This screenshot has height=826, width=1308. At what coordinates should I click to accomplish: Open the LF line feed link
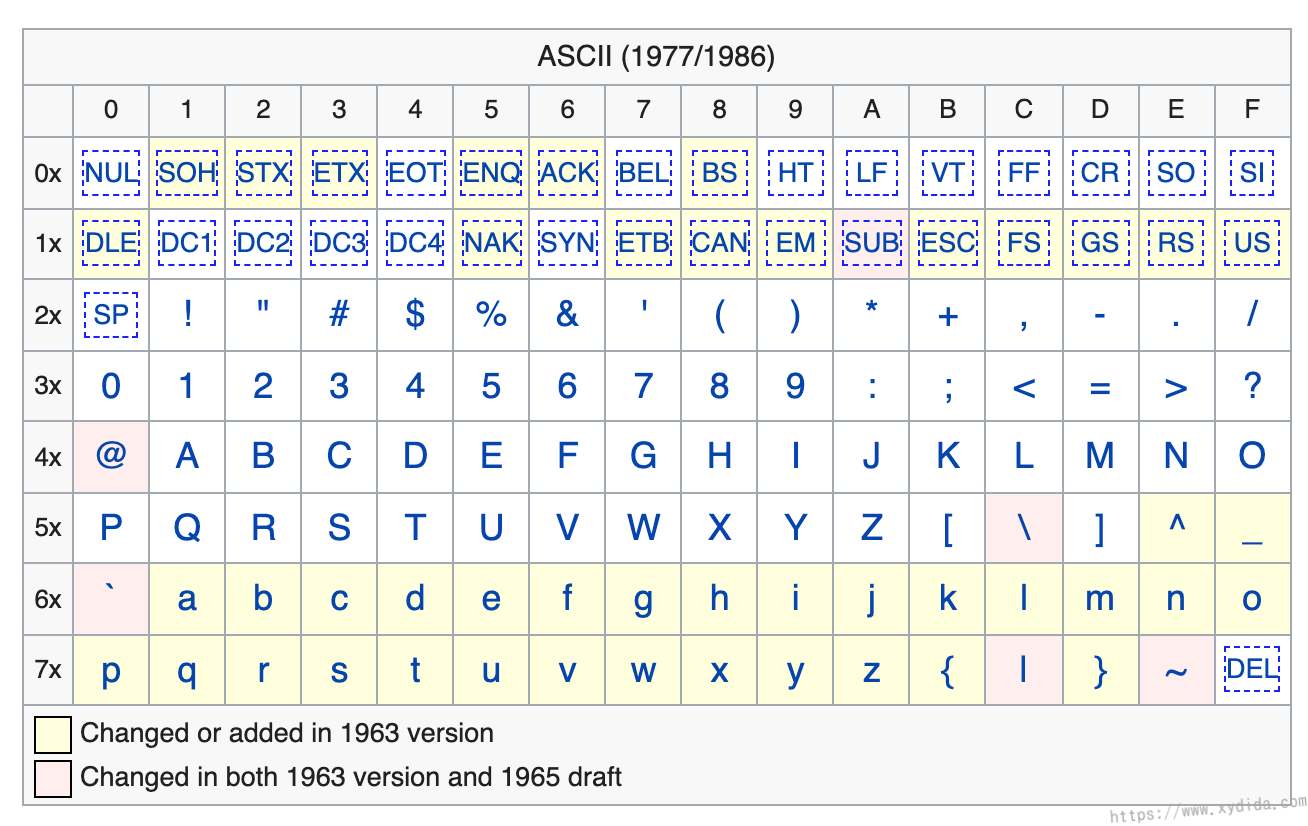[x=871, y=173]
